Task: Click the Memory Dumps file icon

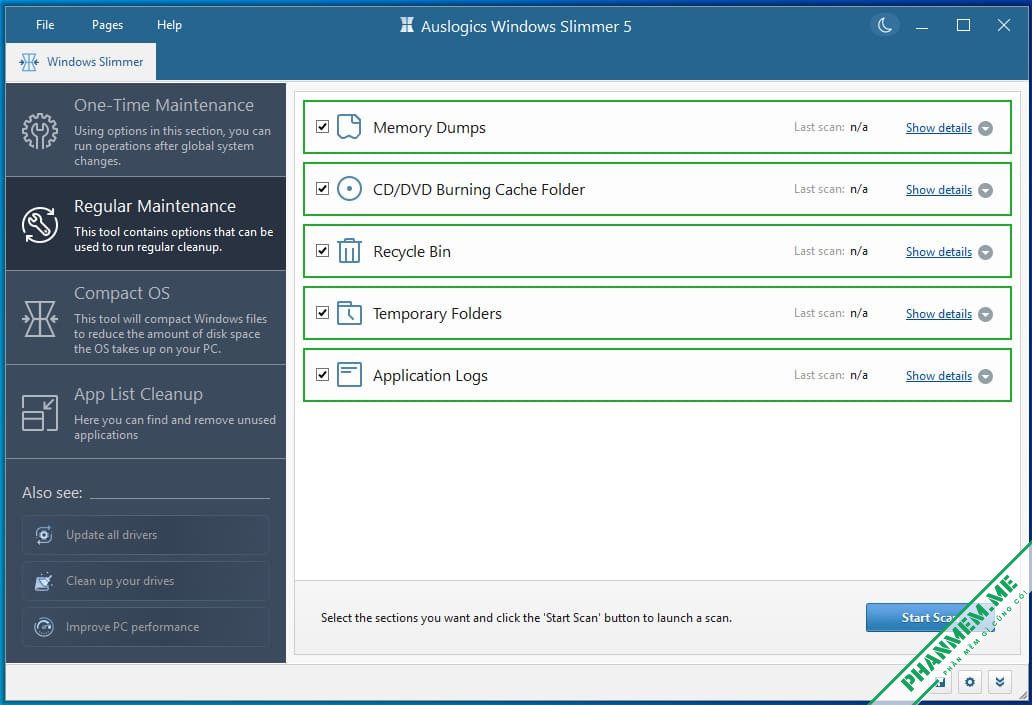Action: pos(349,127)
